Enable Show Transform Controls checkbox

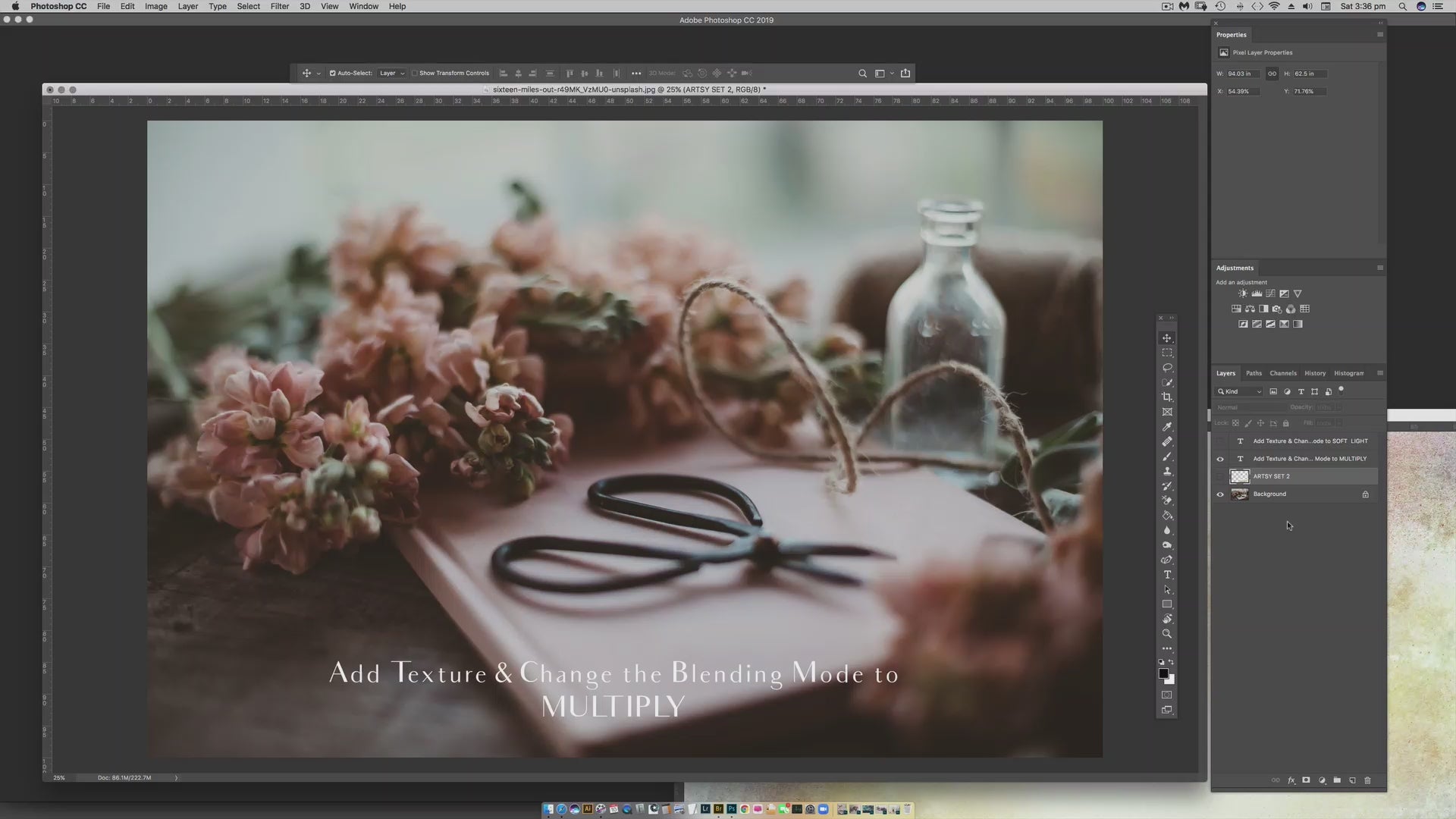[x=415, y=74]
